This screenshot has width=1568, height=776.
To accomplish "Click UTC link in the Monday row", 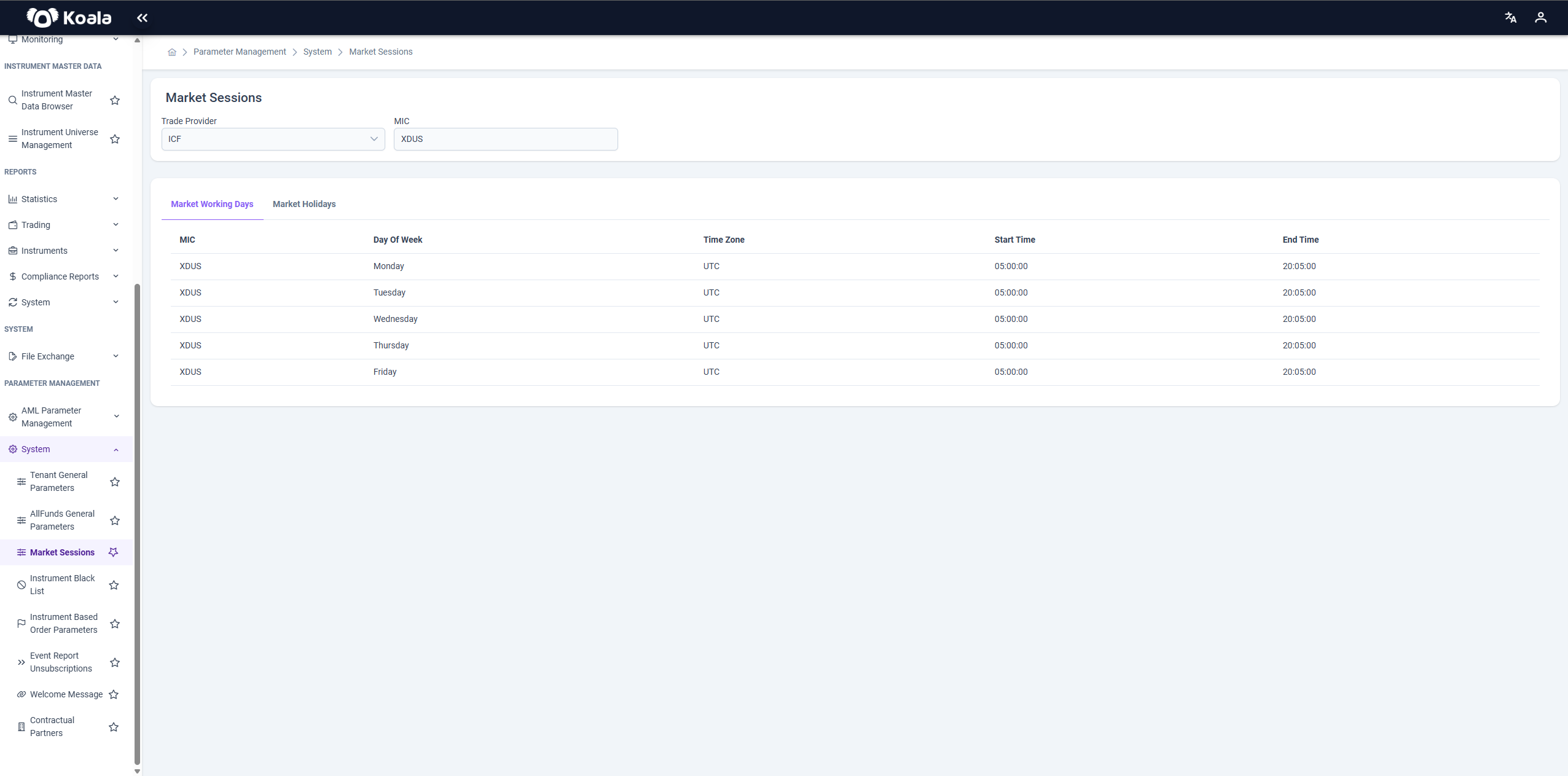I will click(x=711, y=266).
